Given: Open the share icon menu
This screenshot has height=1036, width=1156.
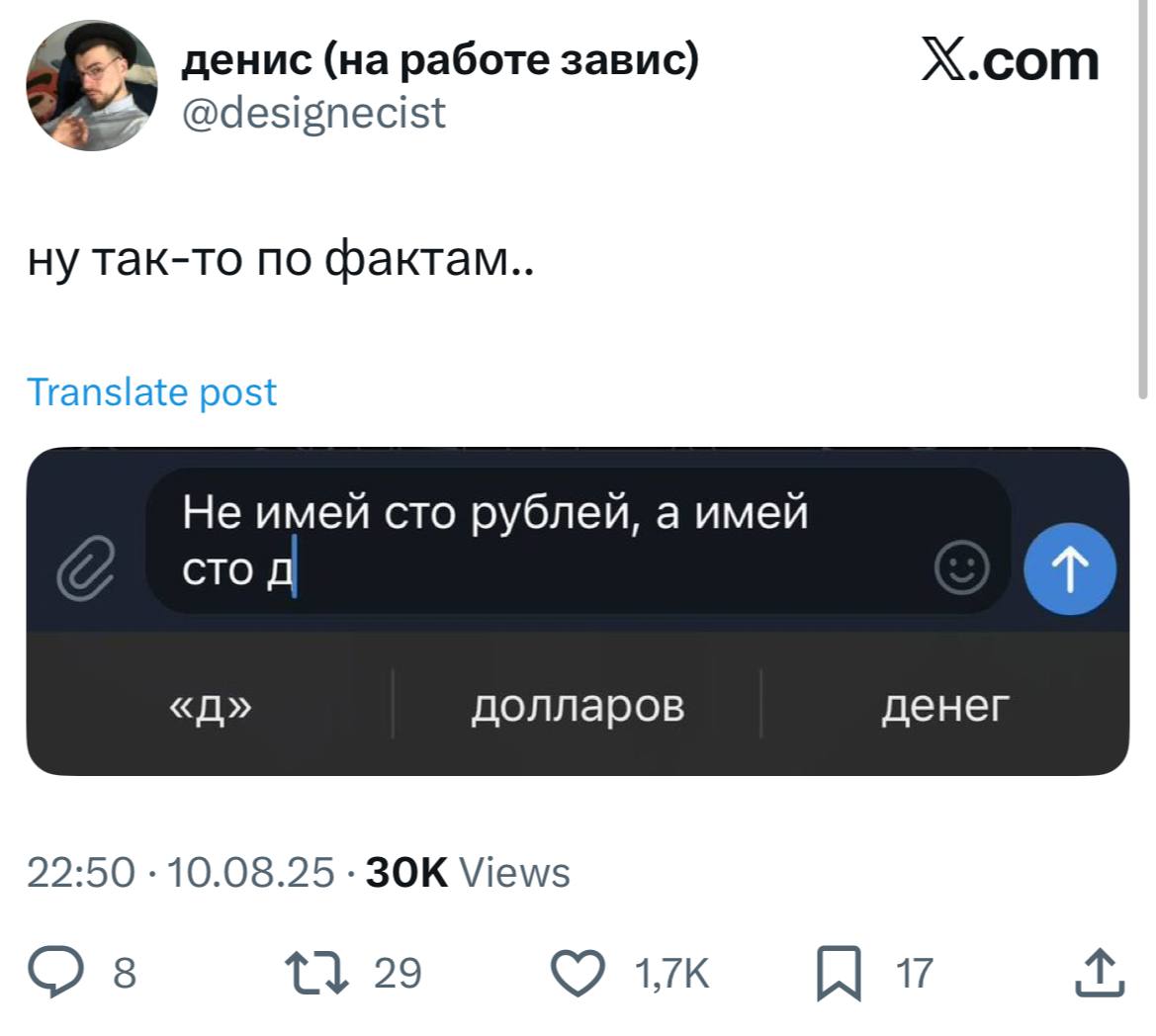Looking at the screenshot, I should [x=1100, y=973].
